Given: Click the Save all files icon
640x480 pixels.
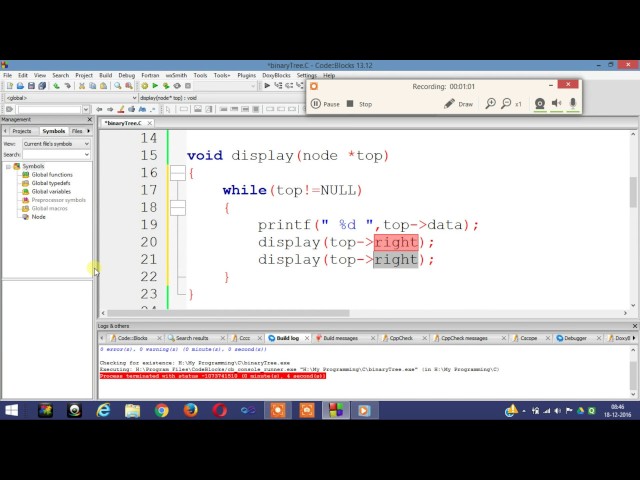Looking at the screenshot, I should point(42,86).
